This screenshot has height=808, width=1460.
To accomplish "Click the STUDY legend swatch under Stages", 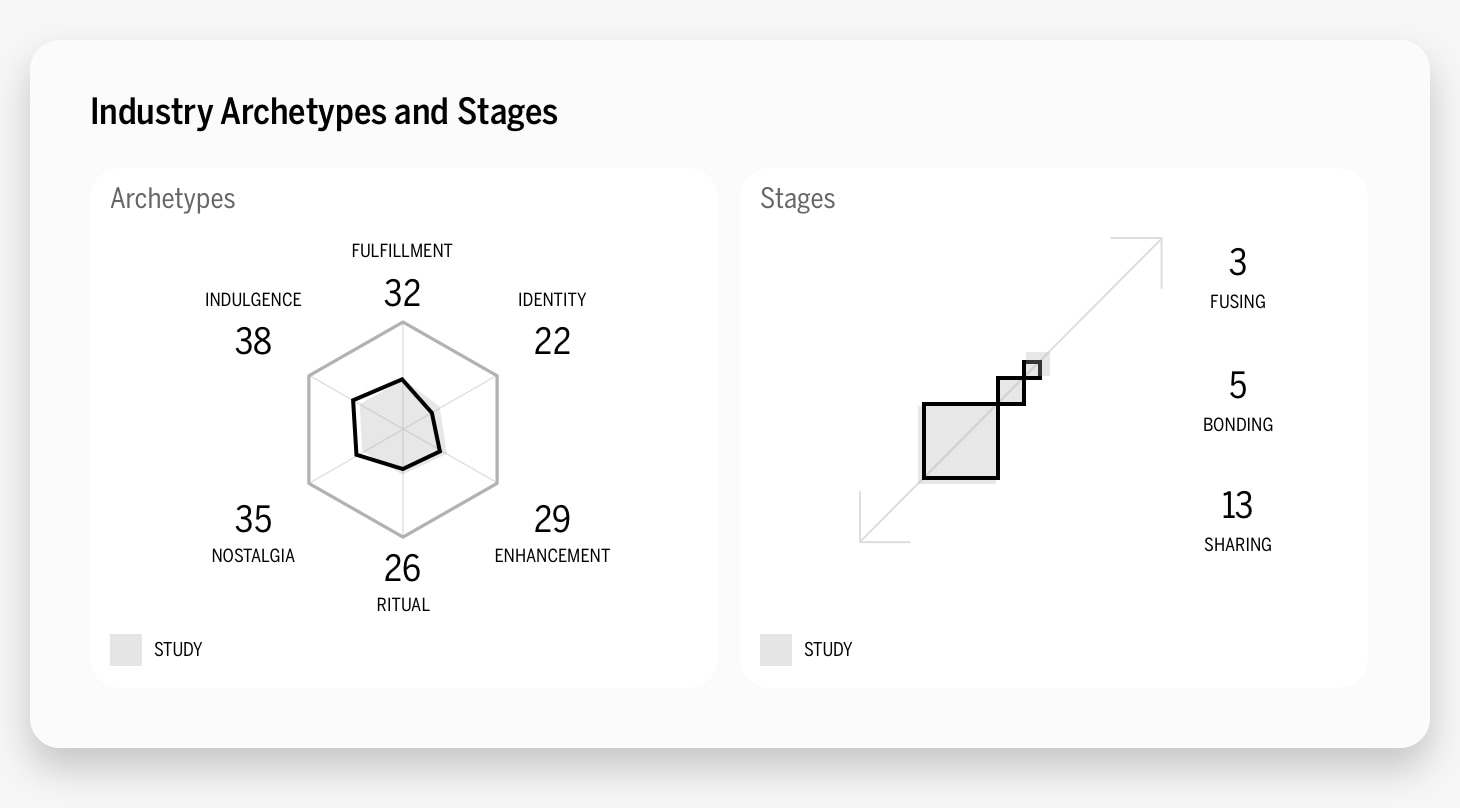I will click(x=776, y=649).
